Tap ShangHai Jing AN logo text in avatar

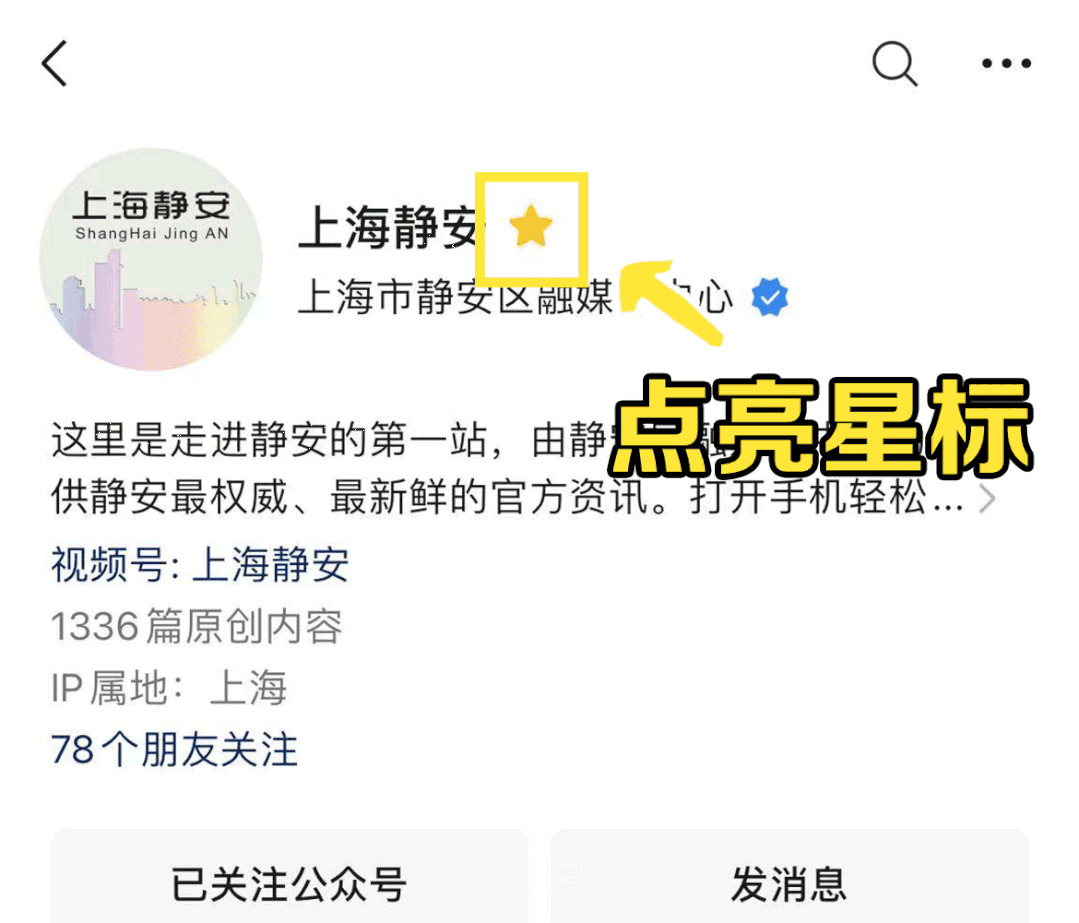click(152, 233)
